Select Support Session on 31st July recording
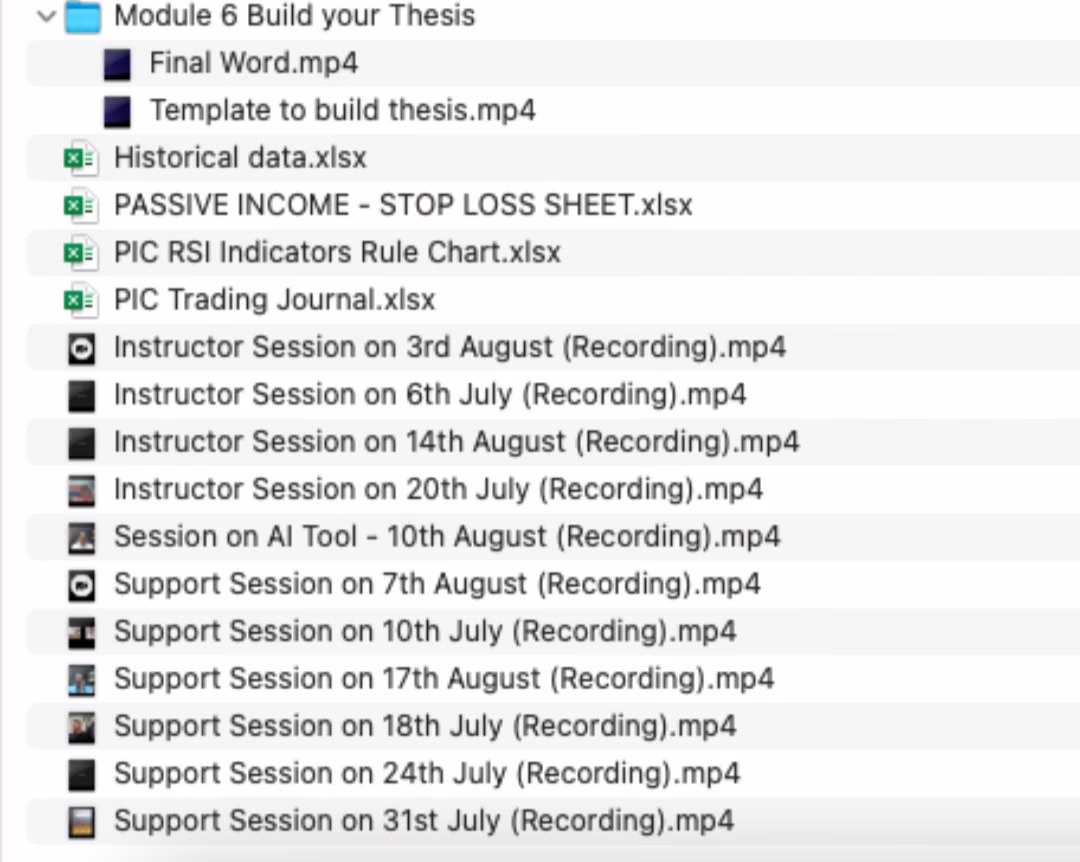The width and height of the screenshot is (1080, 862). point(423,822)
